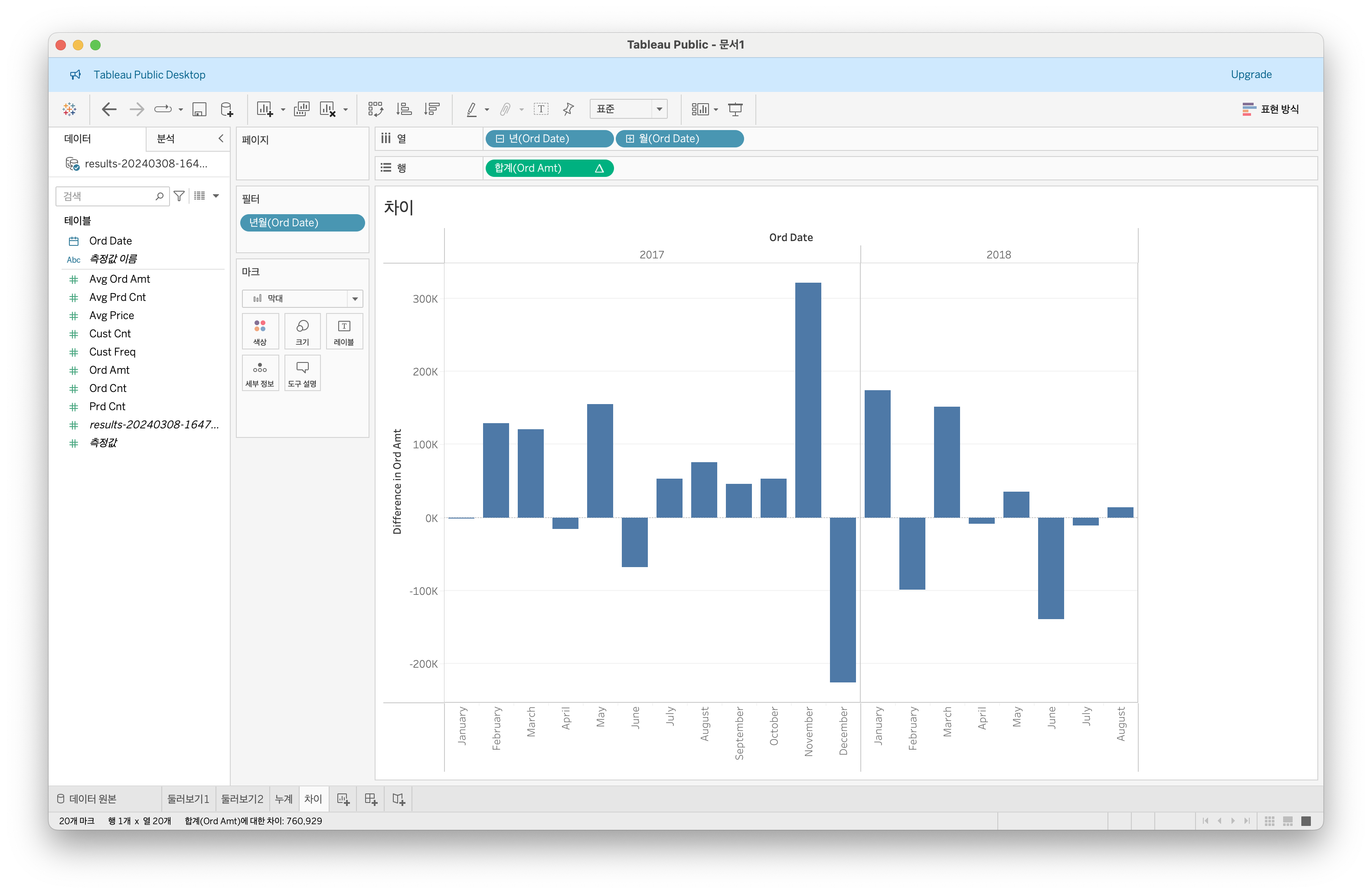Open the 표현 방식 Show Me panel
The height and width of the screenshot is (894, 1372).
1271,109
